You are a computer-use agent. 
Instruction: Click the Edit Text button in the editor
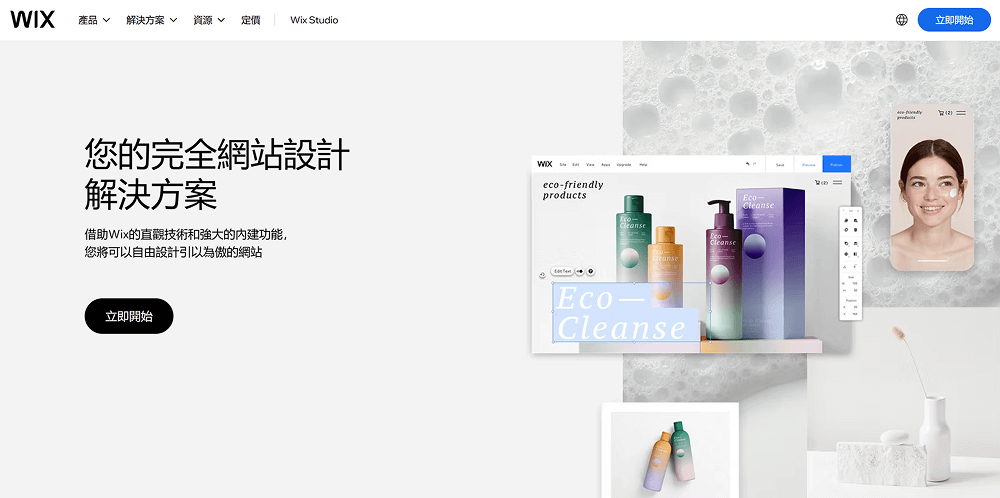[562, 271]
